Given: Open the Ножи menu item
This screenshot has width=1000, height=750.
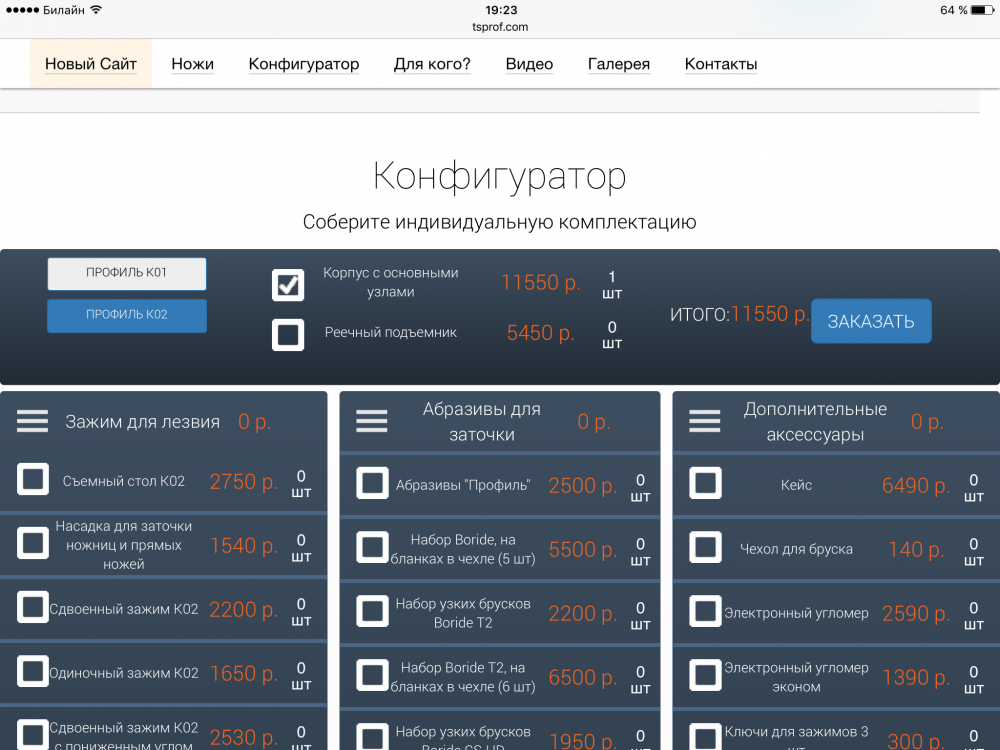Looking at the screenshot, I should [192, 64].
